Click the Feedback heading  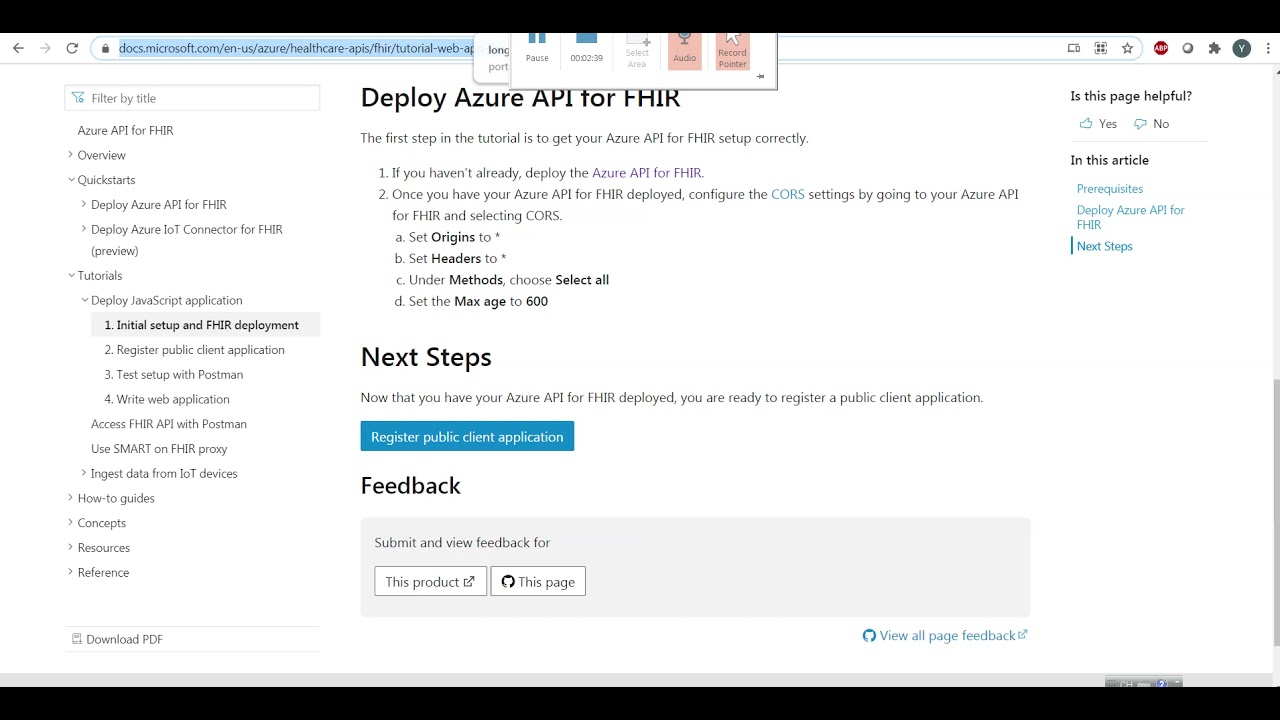(411, 485)
